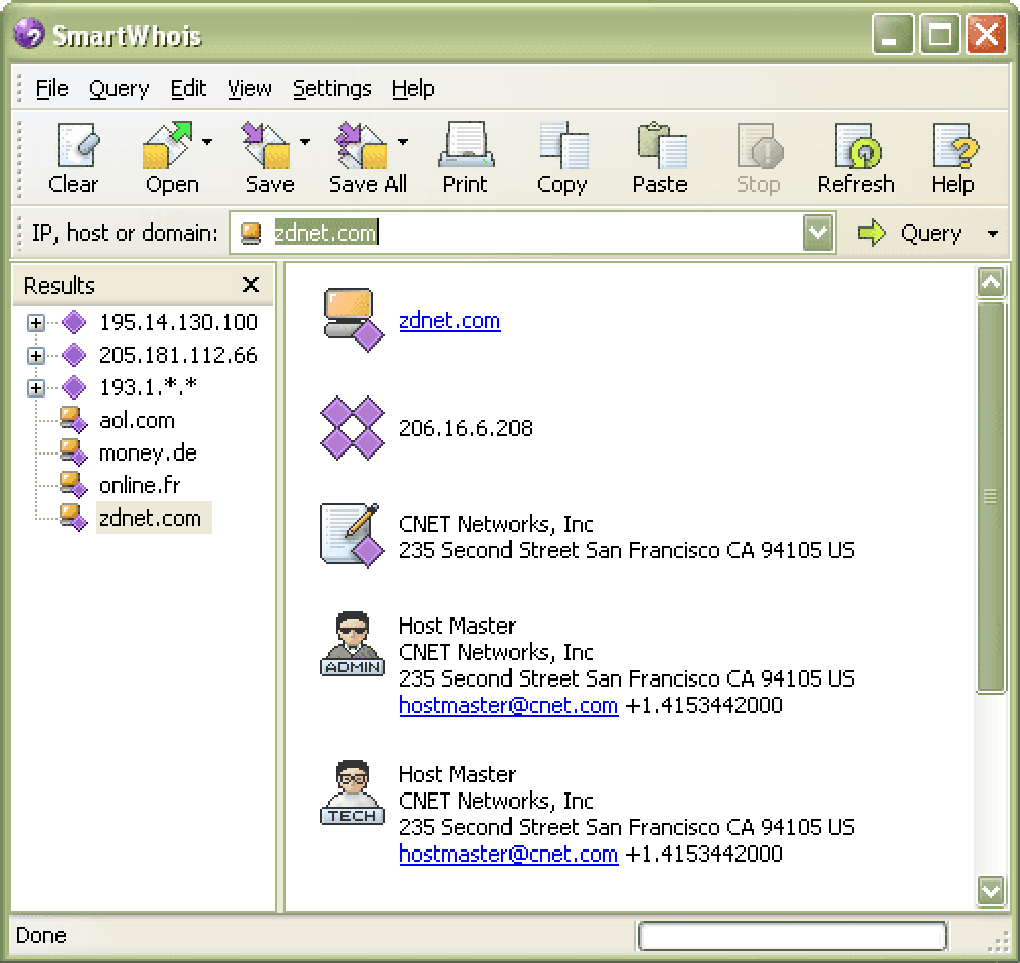Click the scroll up arrow
The height and width of the screenshot is (963, 1020).
tap(991, 282)
